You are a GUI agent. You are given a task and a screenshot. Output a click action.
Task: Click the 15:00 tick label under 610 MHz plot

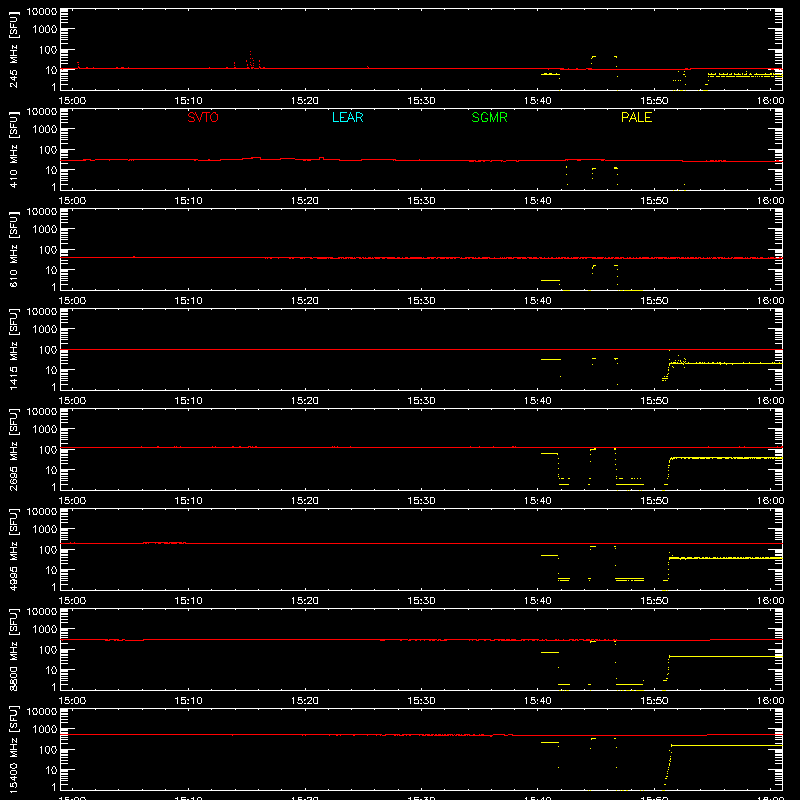72,301
